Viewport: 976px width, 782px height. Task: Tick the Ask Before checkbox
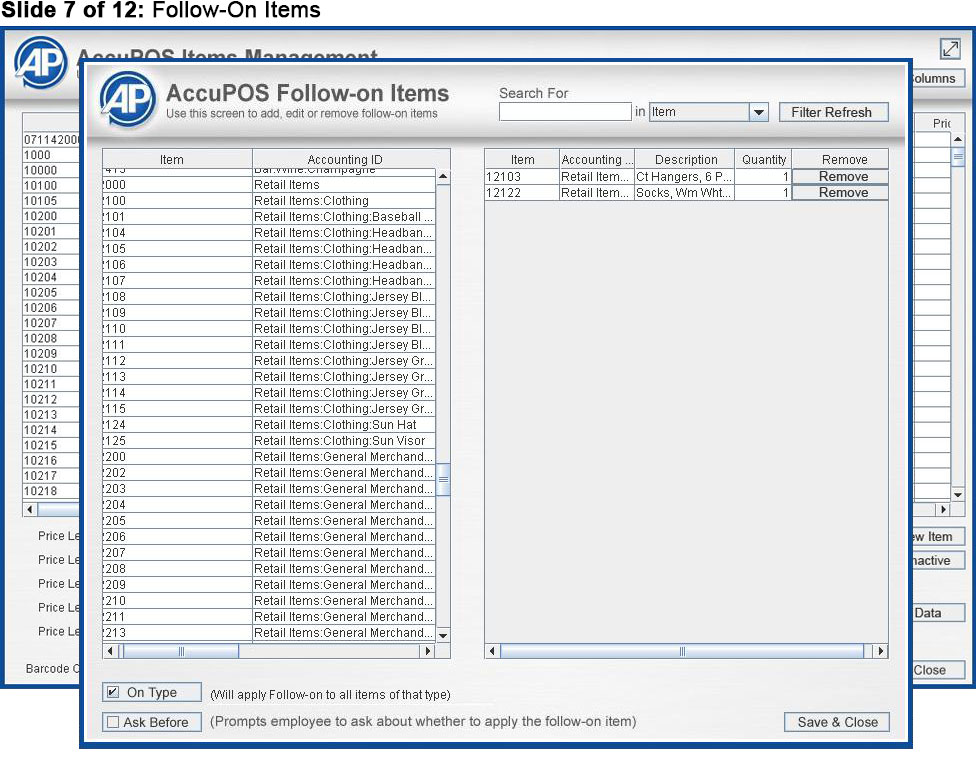[113, 722]
